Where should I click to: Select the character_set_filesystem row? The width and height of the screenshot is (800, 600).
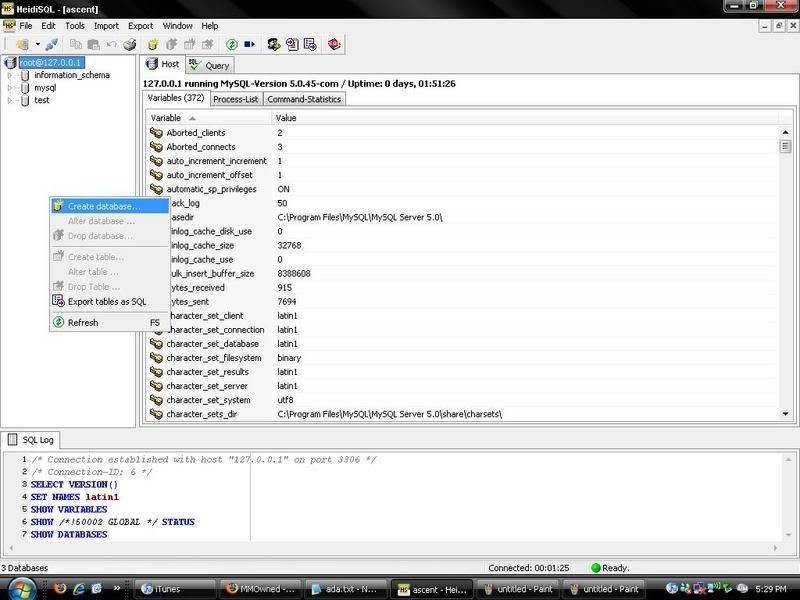(x=463, y=358)
